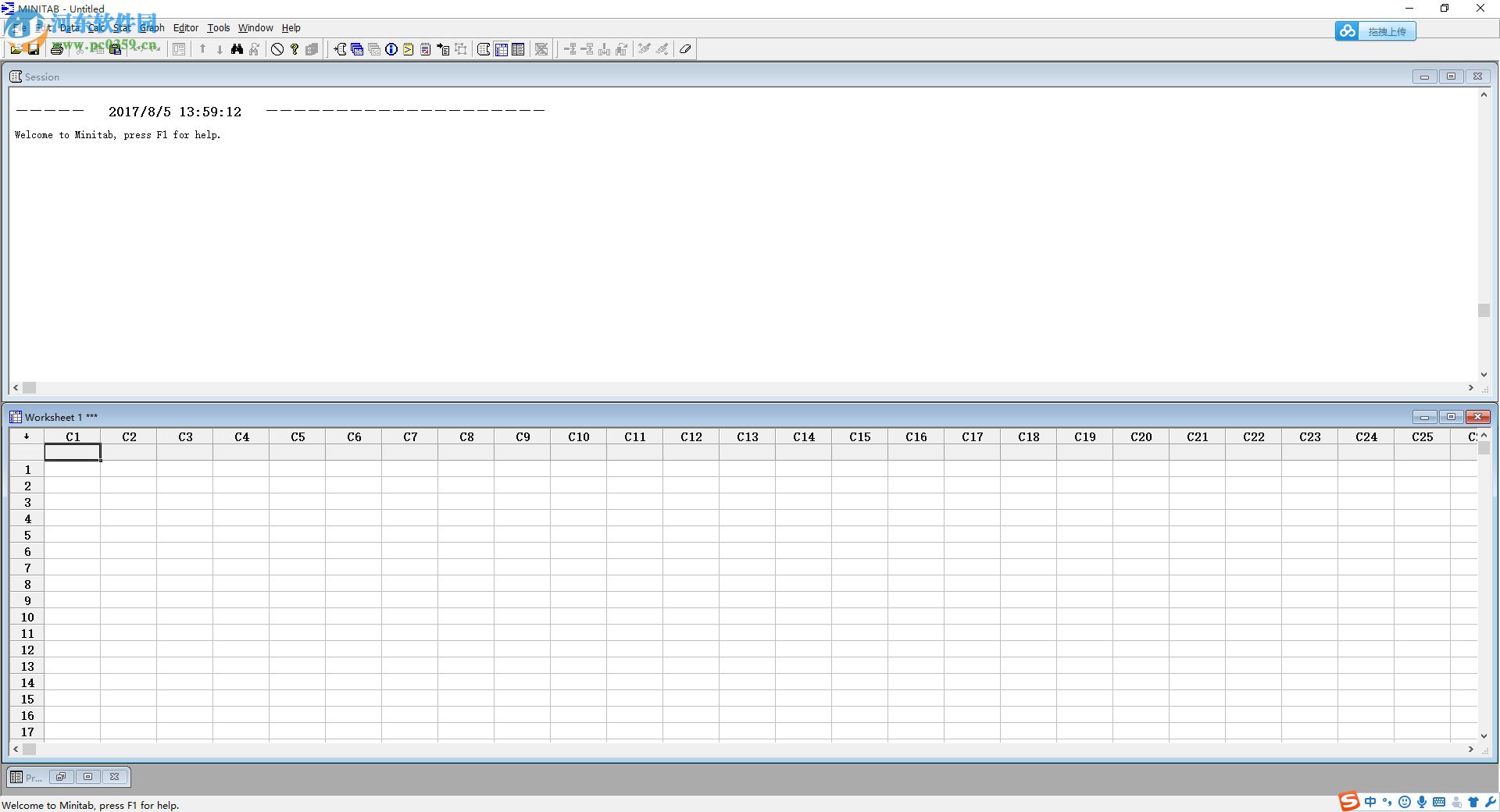Screen dimensions: 1500x812
Task: Click the 2017/8/5 13:59:12 timestamp text
Action: (x=175, y=112)
